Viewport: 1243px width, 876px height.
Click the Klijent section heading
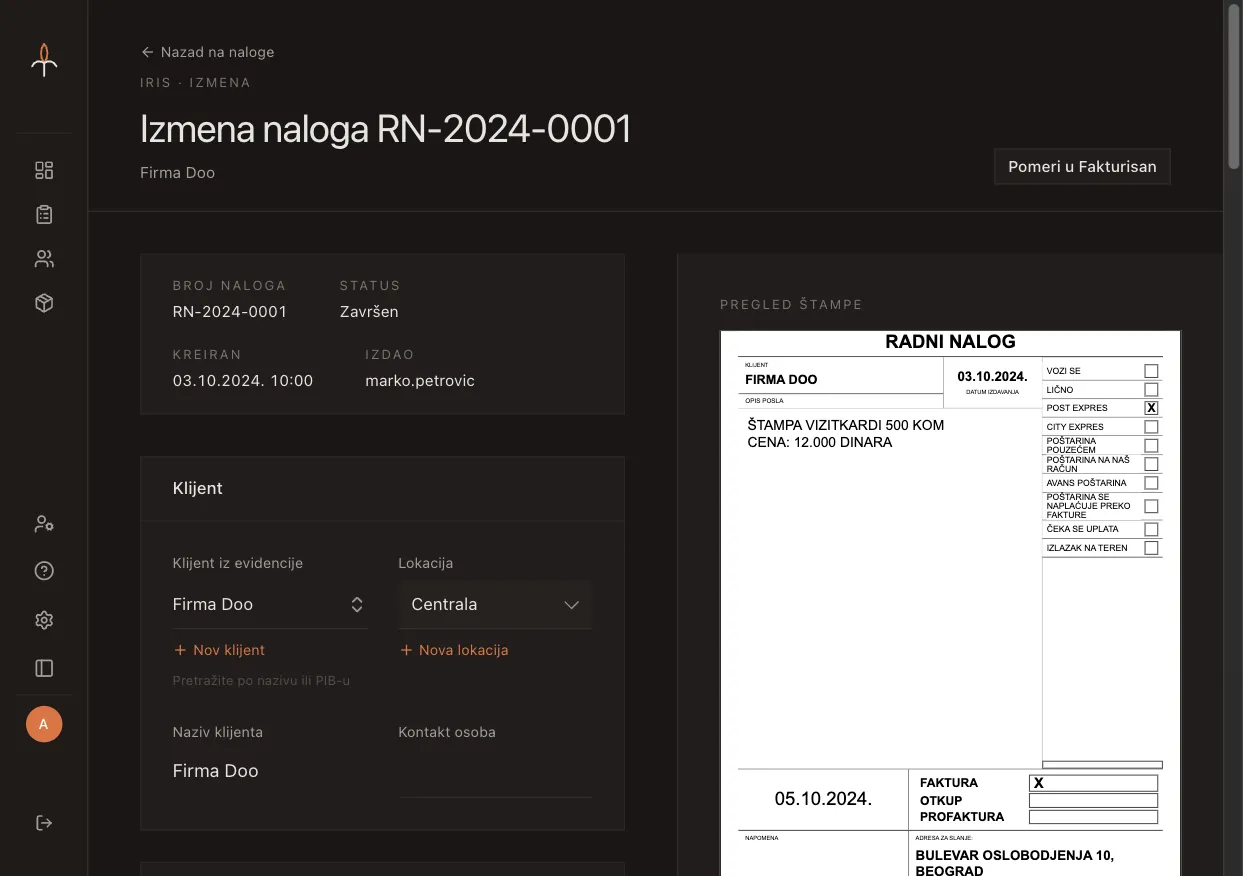click(x=198, y=489)
